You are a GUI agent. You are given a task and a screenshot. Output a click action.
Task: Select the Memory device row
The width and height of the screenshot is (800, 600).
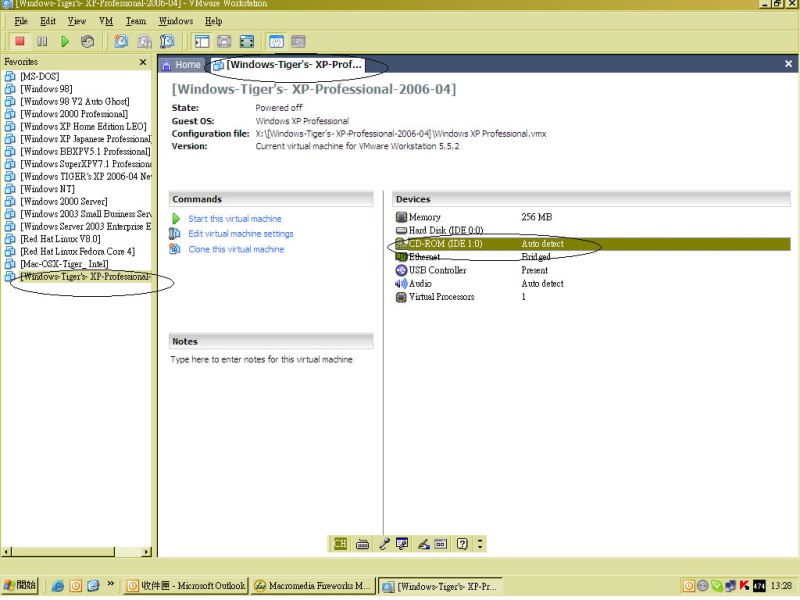point(592,217)
